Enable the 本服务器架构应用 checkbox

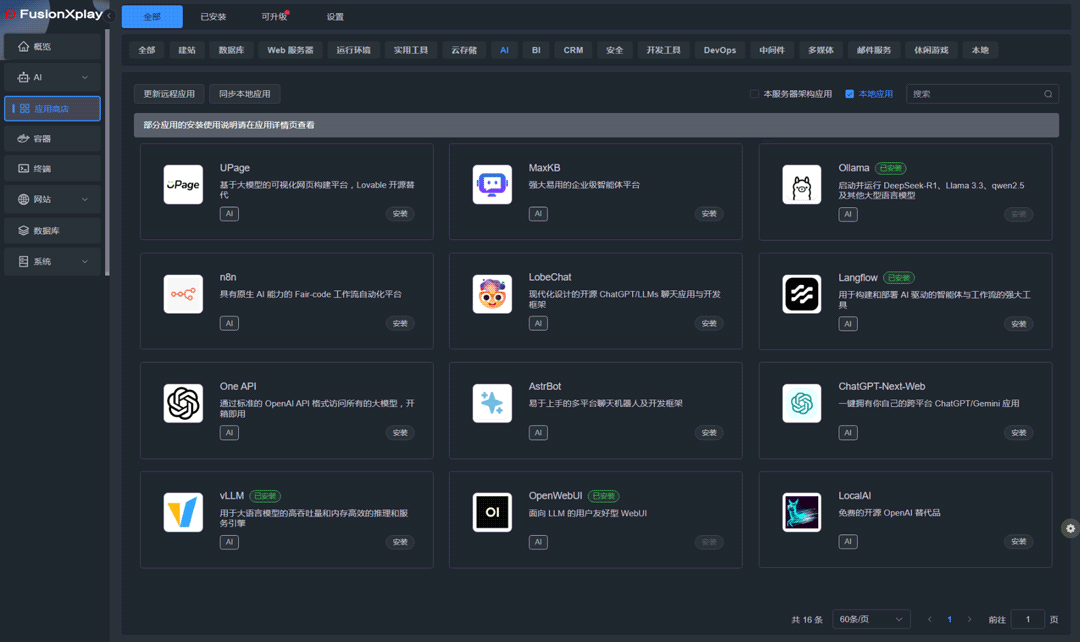(756, 93)
